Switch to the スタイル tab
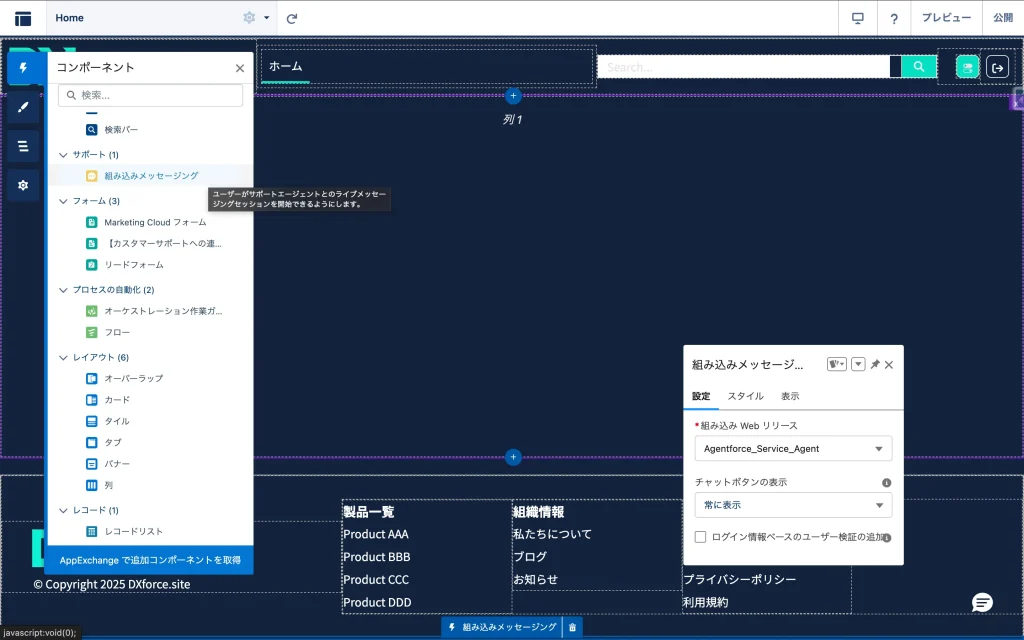Screen dimensions: 1024x640 click(x=745, y=396)
